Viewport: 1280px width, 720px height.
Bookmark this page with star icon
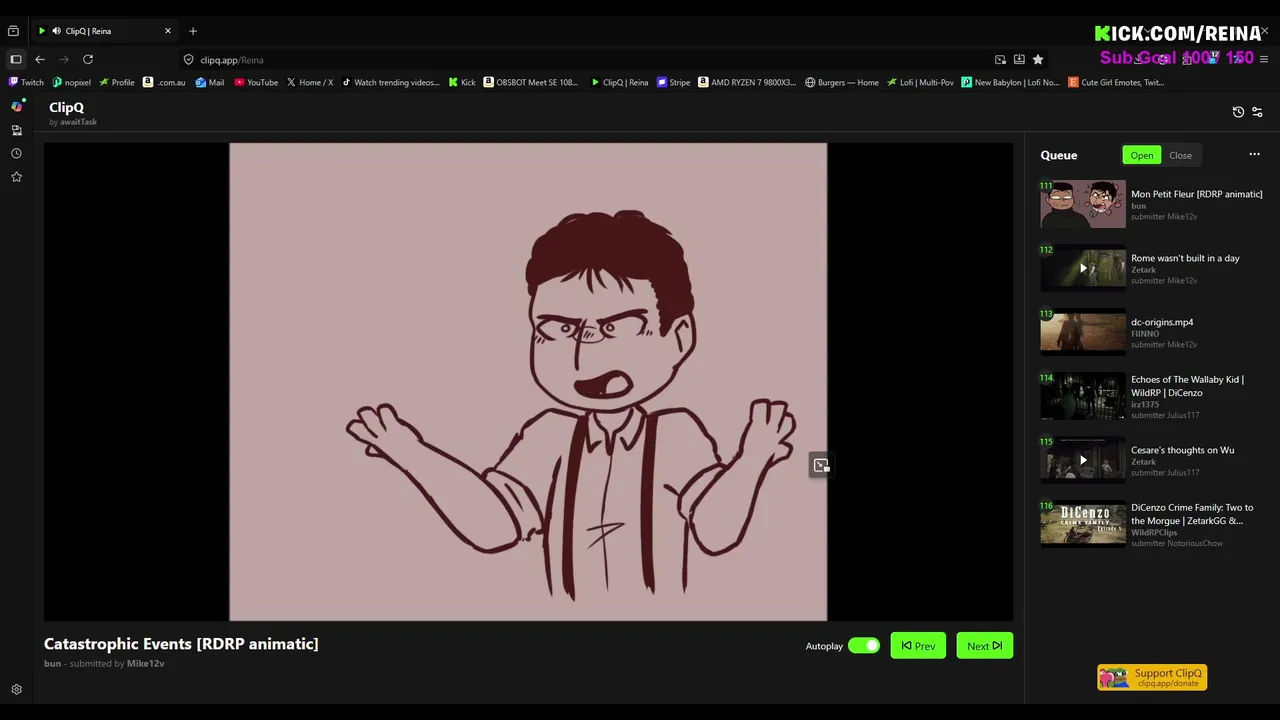point(1038,59)
